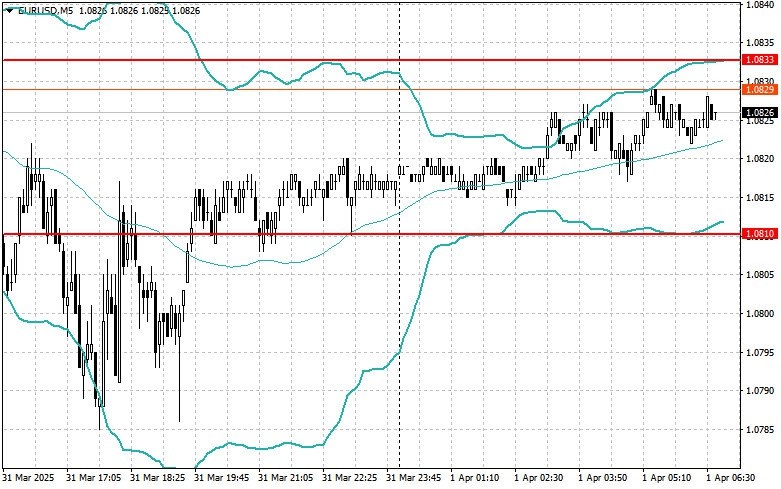Click the 1 Apr 05:10 time label
This screenshot has width=781, height=489.
(666, 478)
